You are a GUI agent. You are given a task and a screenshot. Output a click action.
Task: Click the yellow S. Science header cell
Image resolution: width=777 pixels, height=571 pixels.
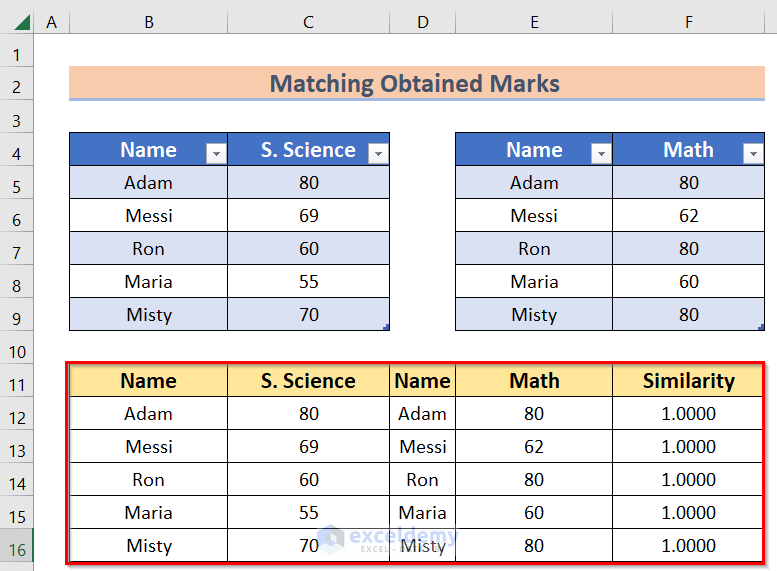coord(308,381)
